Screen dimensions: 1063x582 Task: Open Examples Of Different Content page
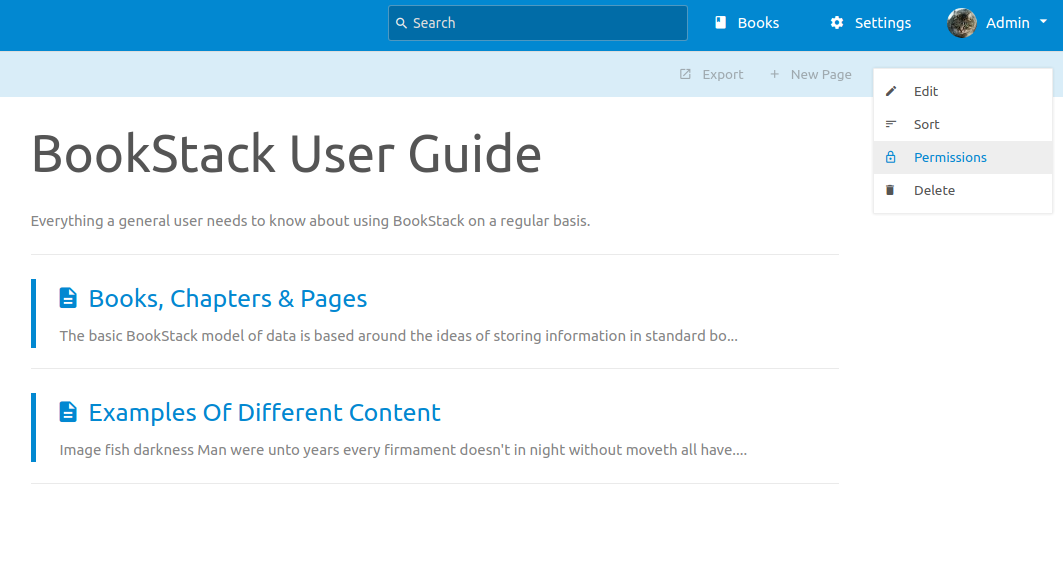[264, 412]
